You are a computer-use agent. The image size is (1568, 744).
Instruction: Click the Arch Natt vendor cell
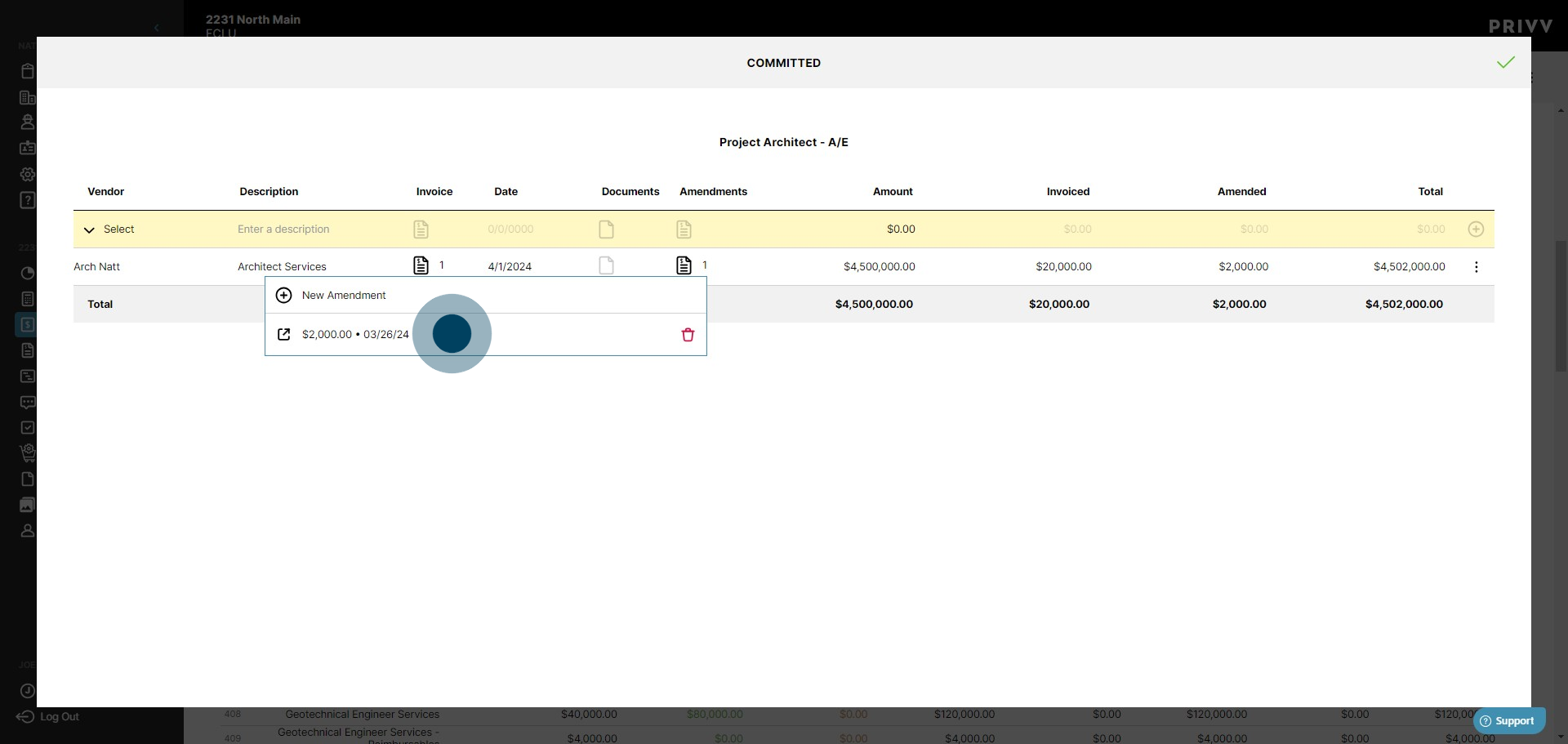96,267
